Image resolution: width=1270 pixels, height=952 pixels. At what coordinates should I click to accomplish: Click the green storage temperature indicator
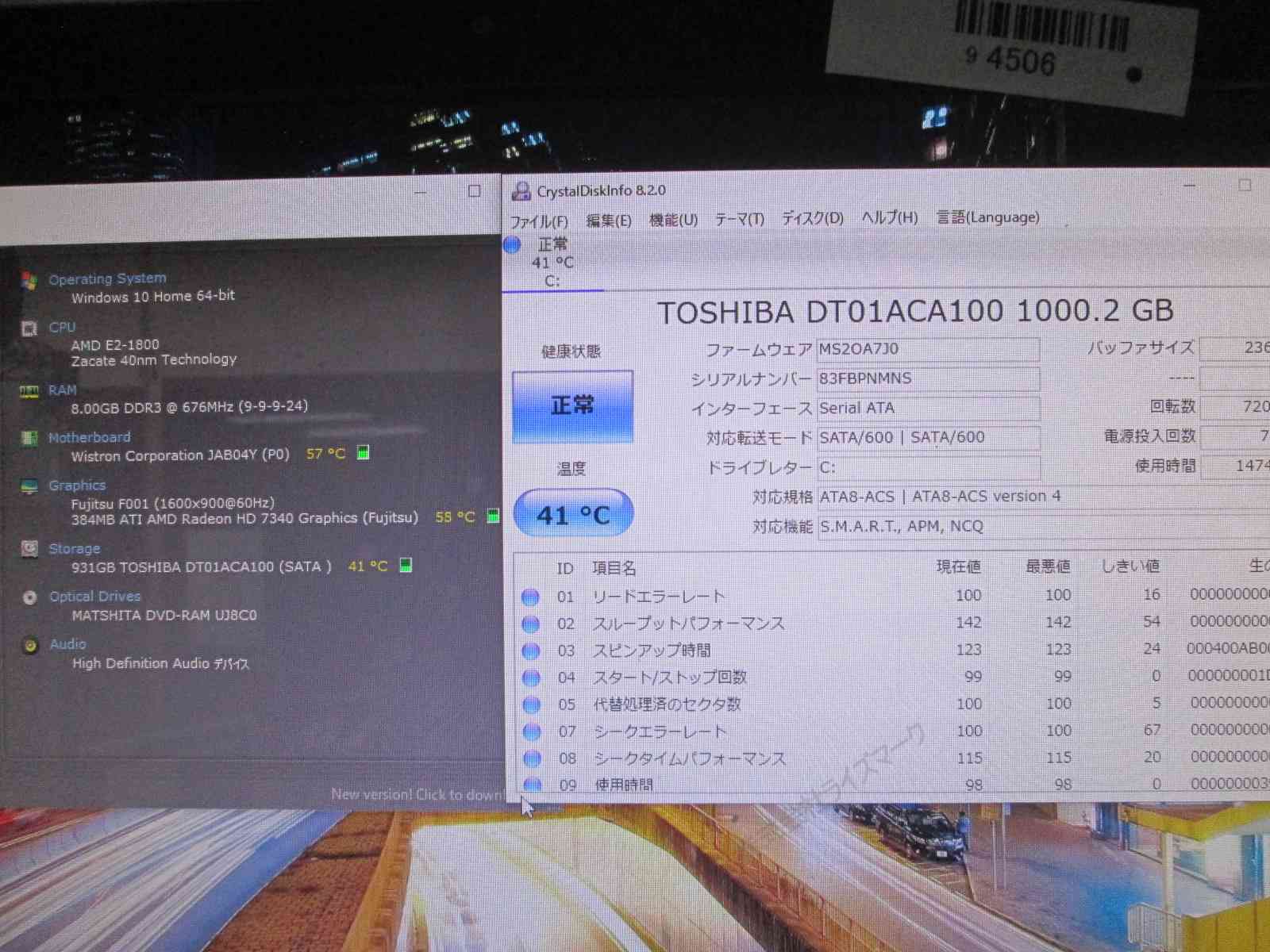[x=406, y=566]
